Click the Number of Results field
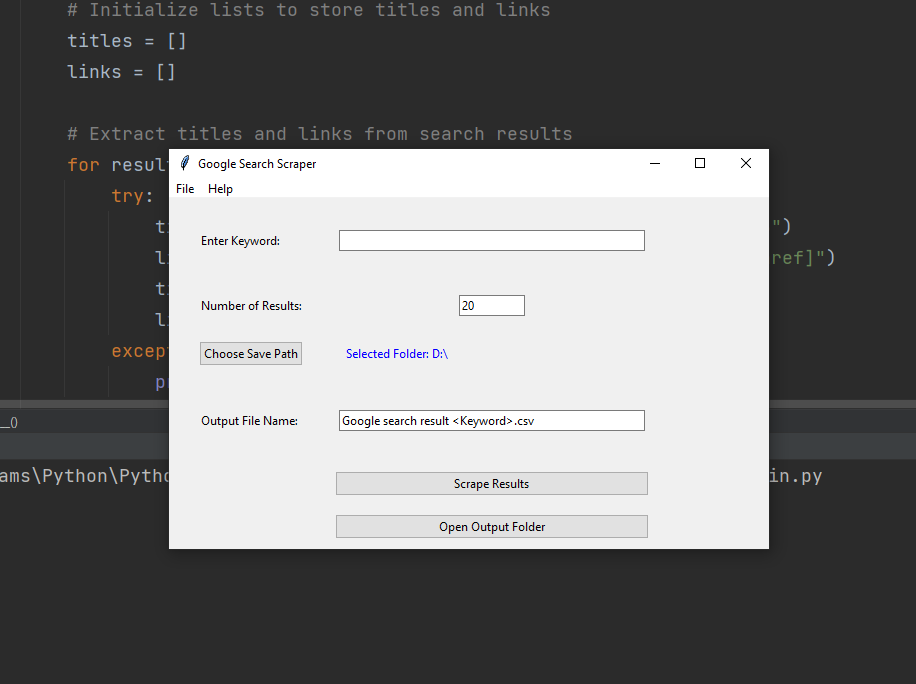The height and width of the screenshot is (684, 916). [491, 306]
